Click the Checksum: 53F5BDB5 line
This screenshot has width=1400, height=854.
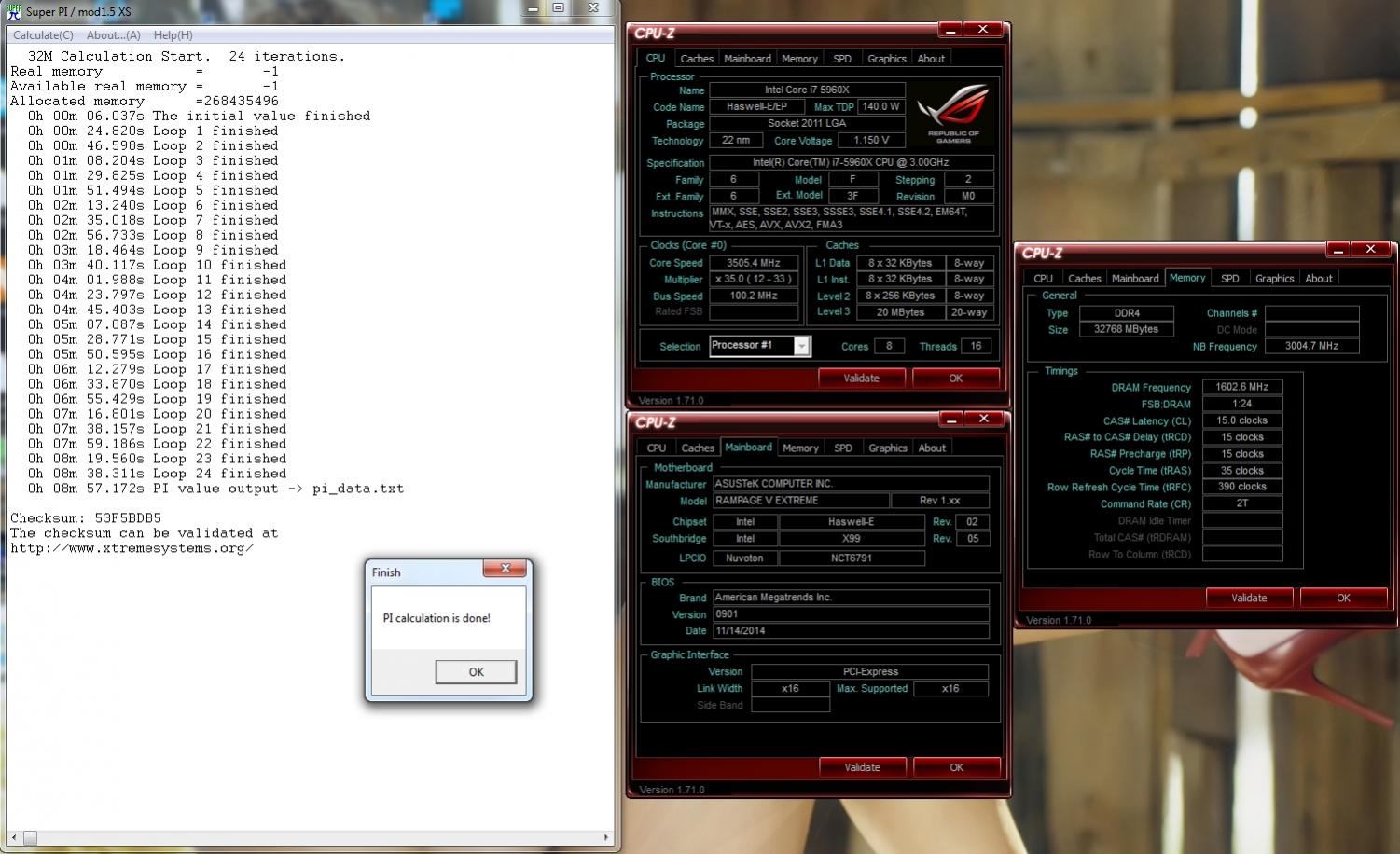(x=86, y=518)
